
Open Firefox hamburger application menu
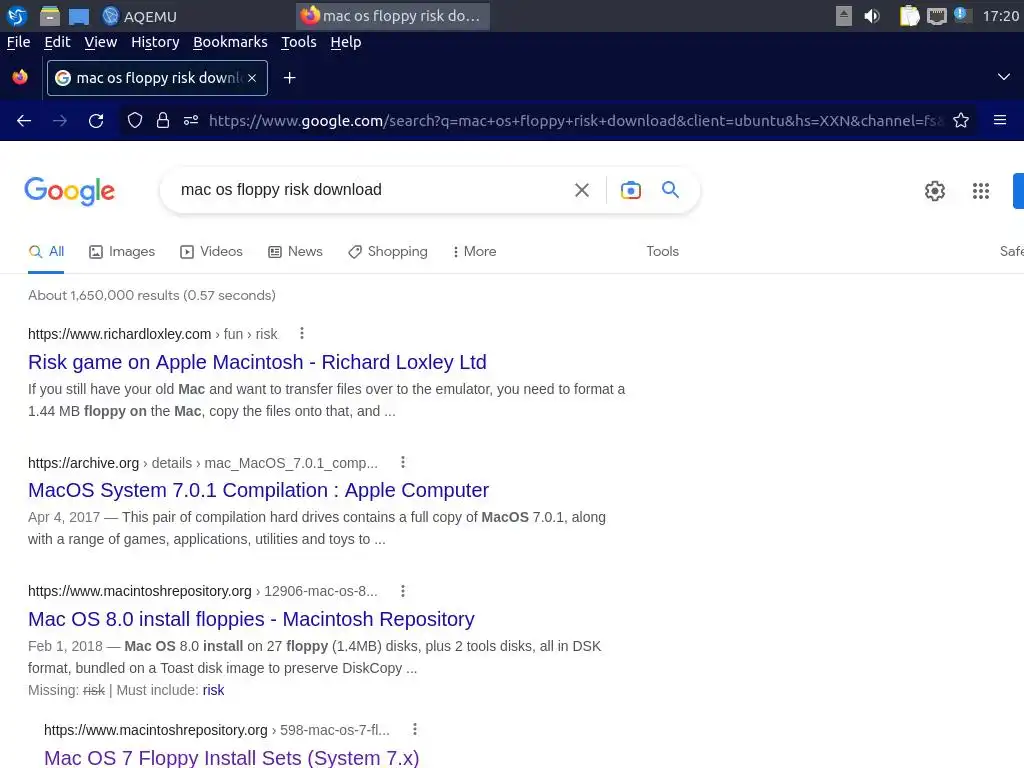click(1000, 120)
